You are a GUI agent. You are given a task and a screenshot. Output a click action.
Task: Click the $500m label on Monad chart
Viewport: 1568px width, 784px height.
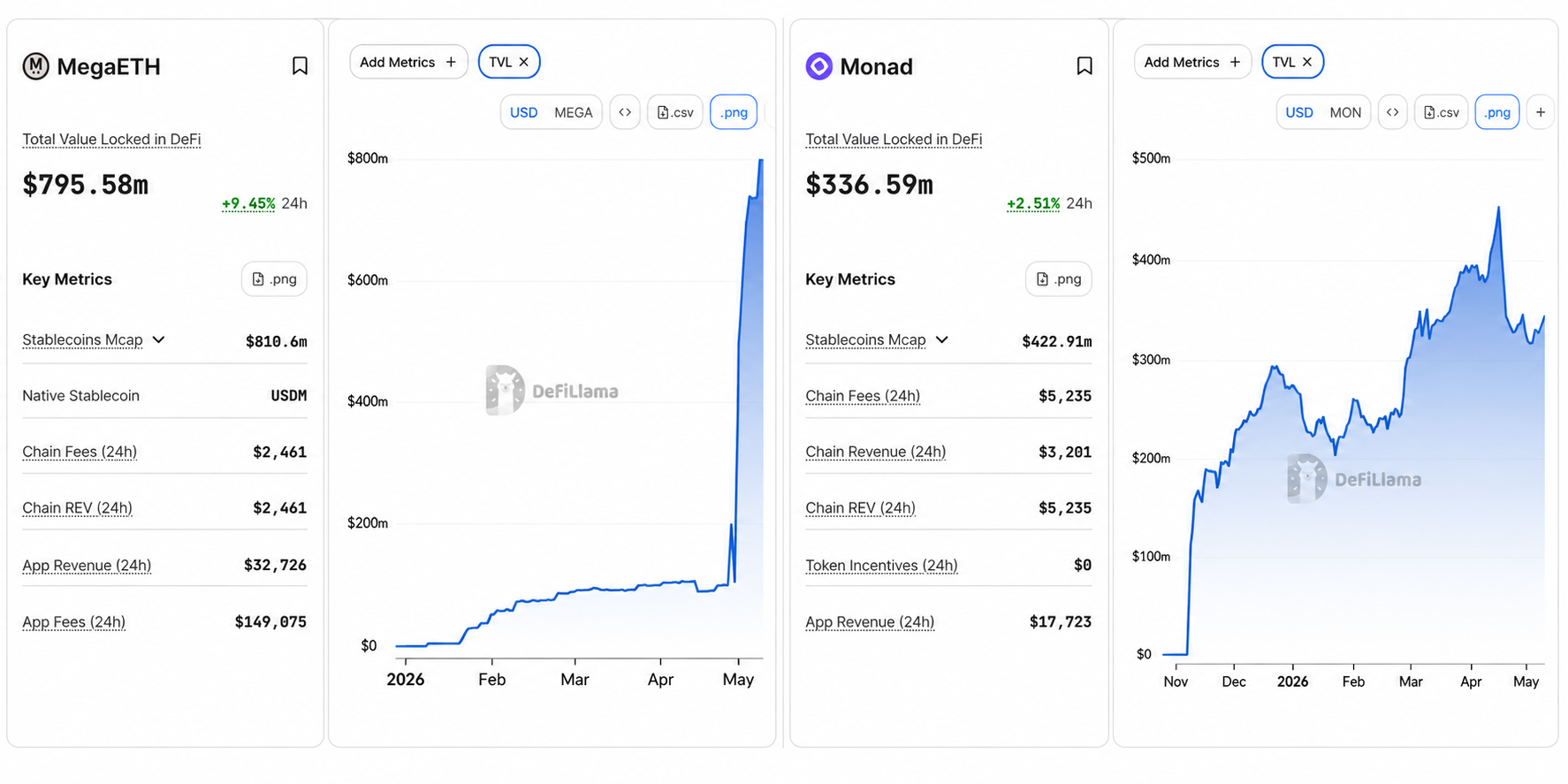[x=1151, y=159]
